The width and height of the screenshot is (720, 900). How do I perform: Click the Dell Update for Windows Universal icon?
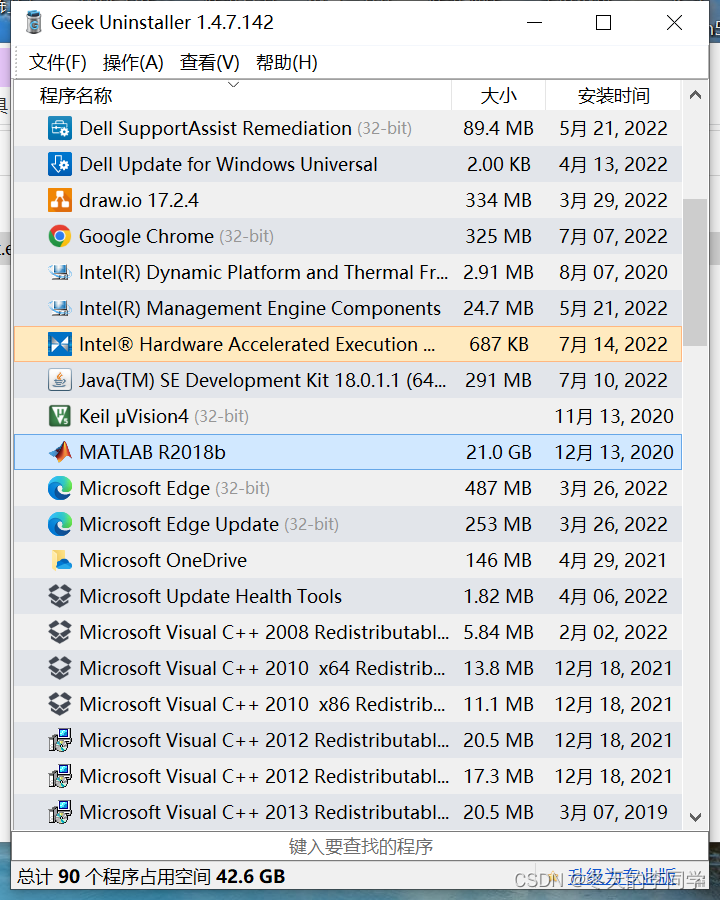60,164
